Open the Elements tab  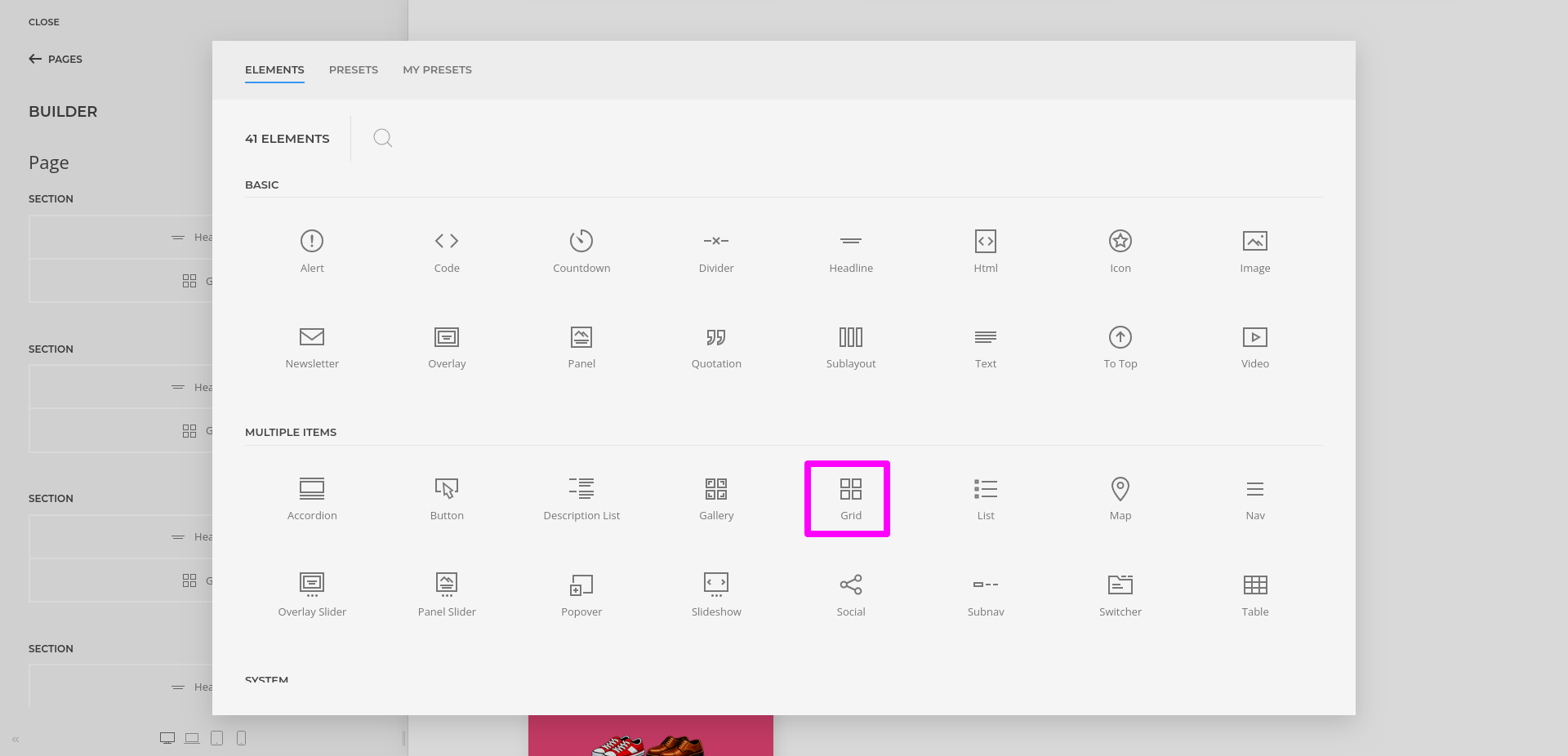[x=274, y=70]
